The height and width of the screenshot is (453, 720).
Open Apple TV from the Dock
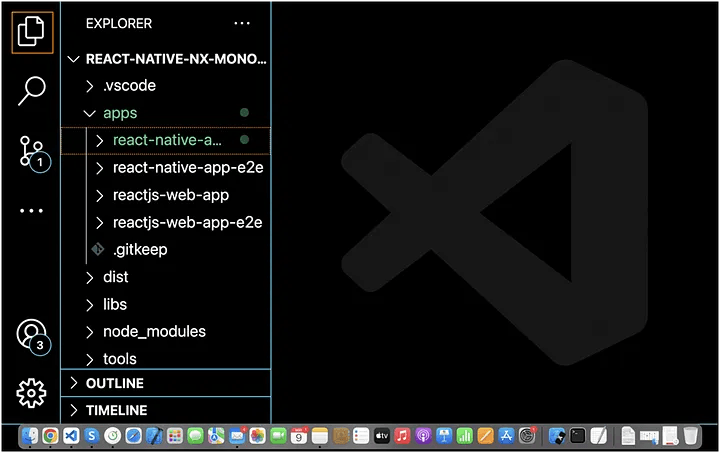point(382,436)
